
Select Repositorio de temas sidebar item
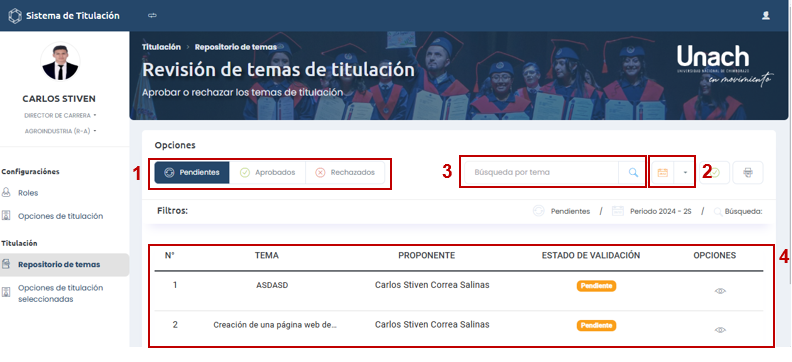(64, 265)
